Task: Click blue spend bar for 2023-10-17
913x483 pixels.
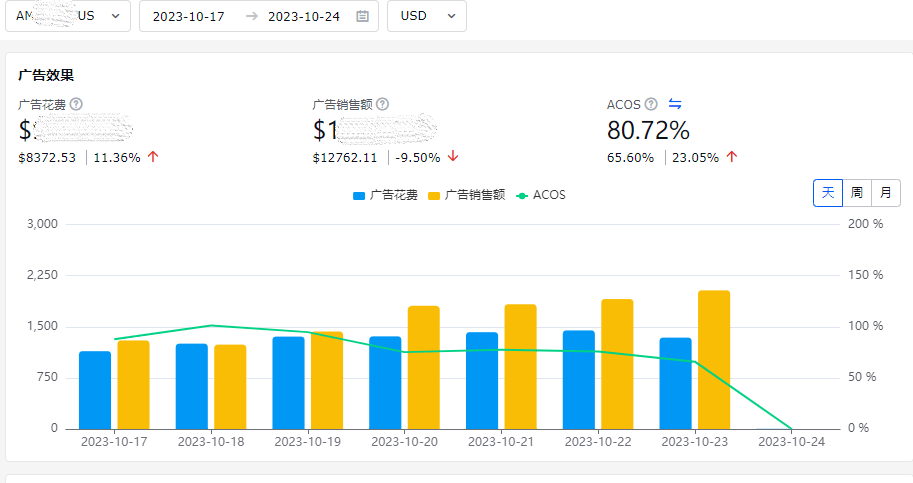Action: (95, 390)
